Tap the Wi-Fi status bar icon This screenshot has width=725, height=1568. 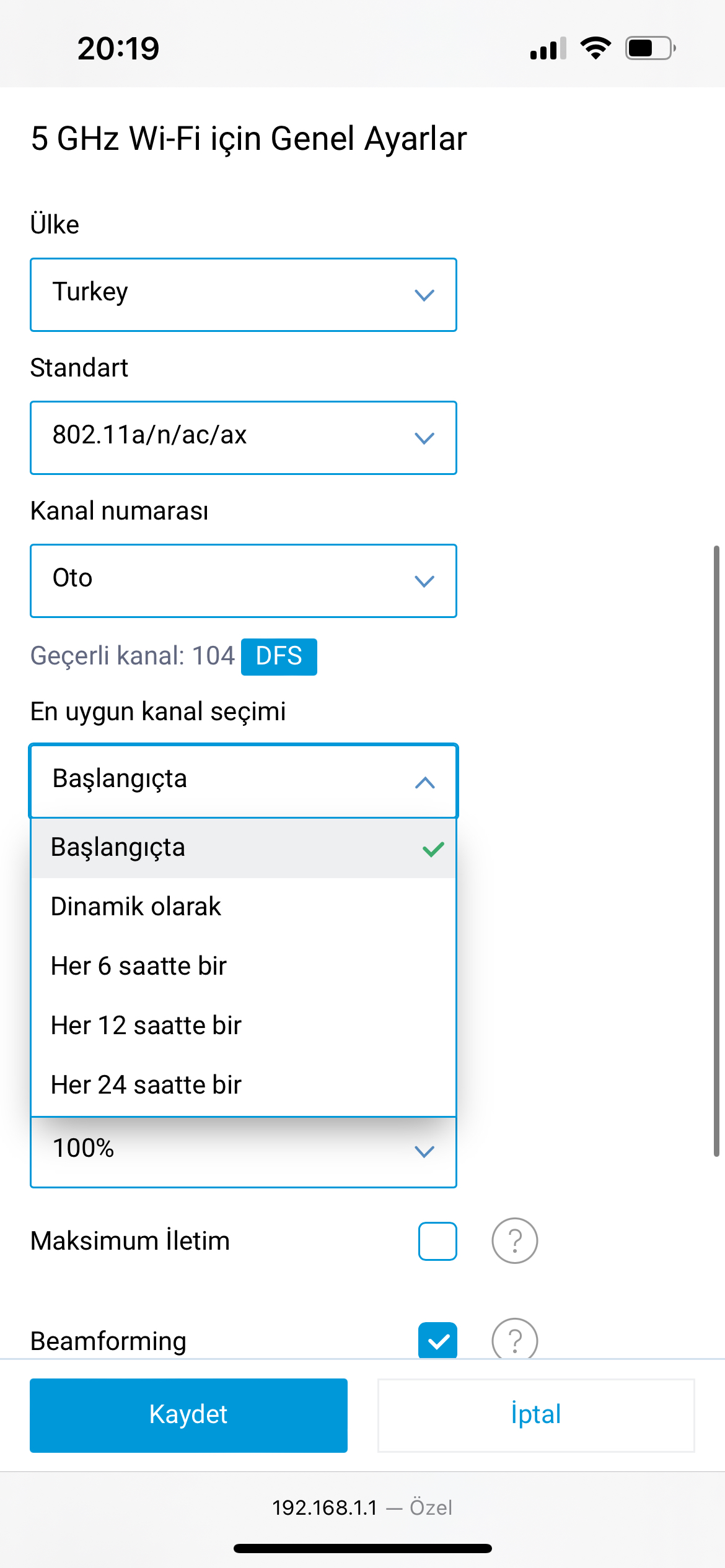[x=595, y=48]
